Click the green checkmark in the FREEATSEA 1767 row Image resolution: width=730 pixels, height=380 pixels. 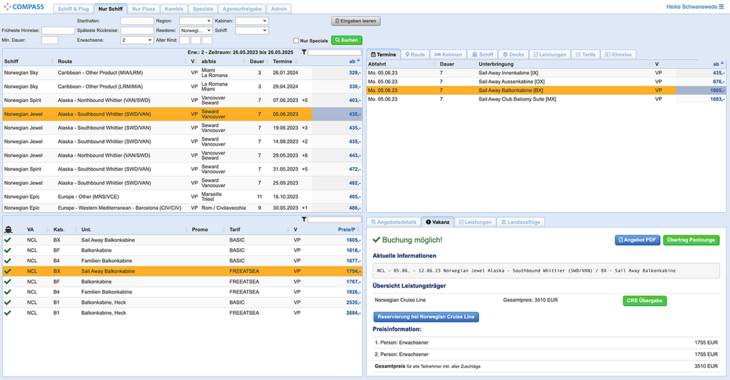tap(7, 281)
